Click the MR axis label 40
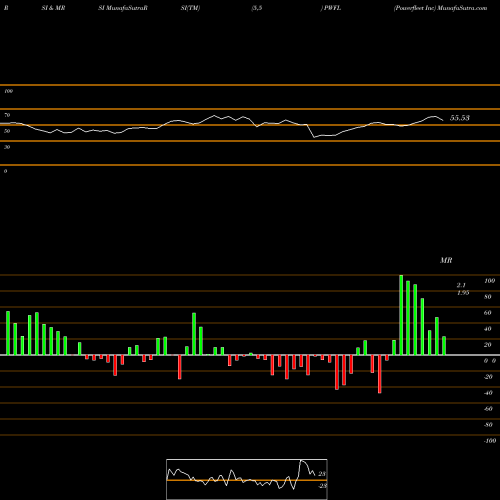The height and width of the screenshot is (500, 500). pyautogui.click(x=487, y=329)
